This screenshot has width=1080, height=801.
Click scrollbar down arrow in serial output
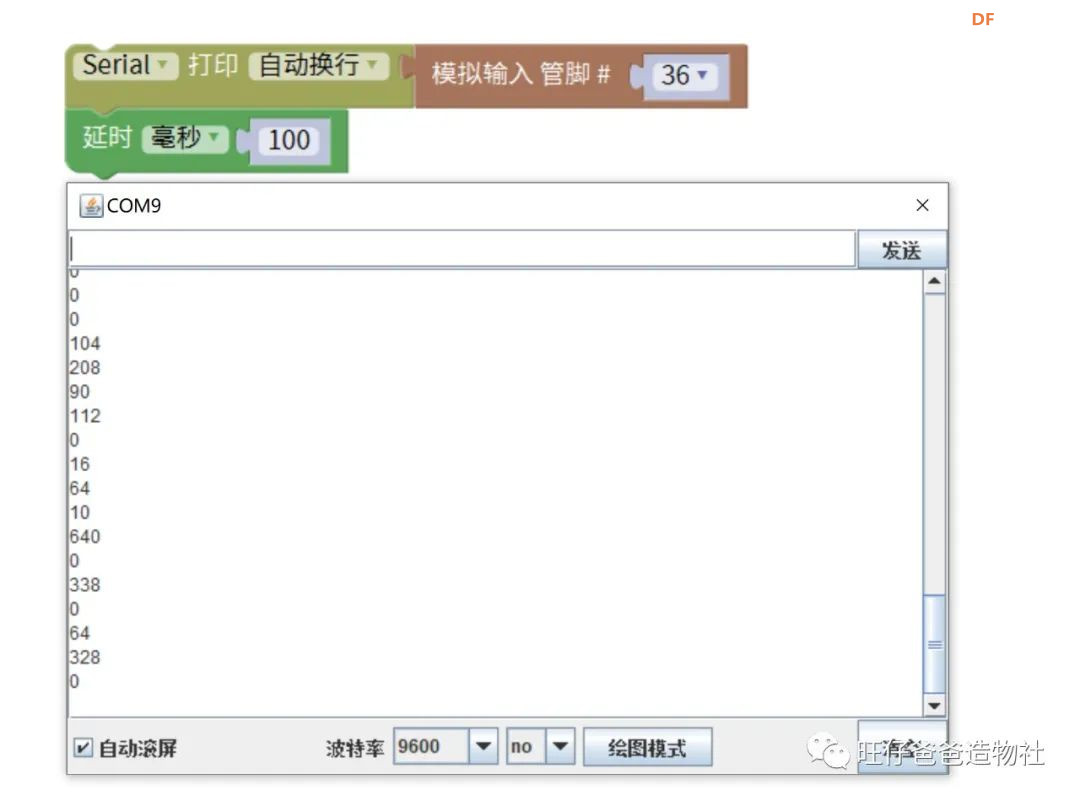coord(934,705)
